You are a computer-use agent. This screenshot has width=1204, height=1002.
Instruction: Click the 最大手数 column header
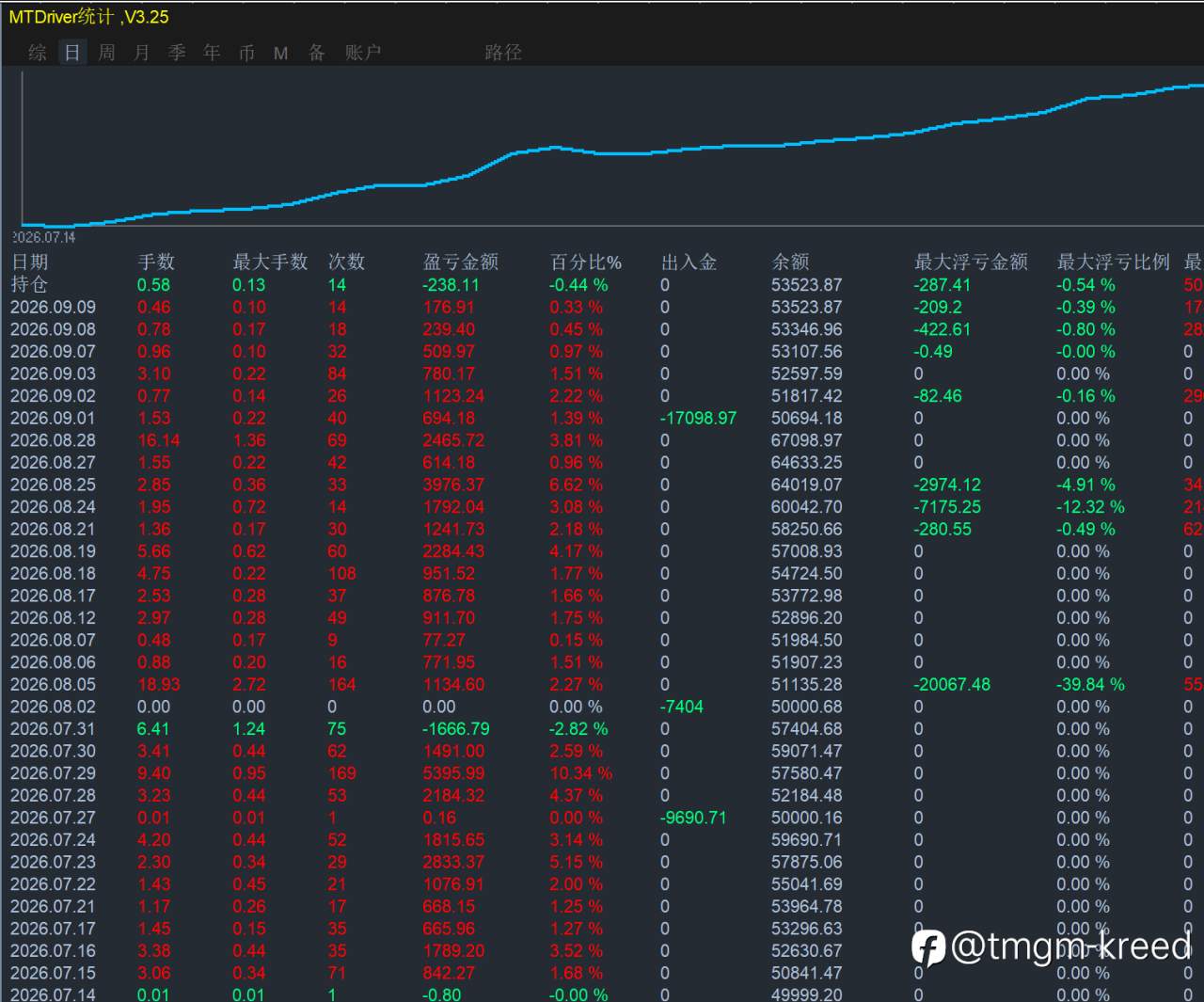click(x=271, y=262)
